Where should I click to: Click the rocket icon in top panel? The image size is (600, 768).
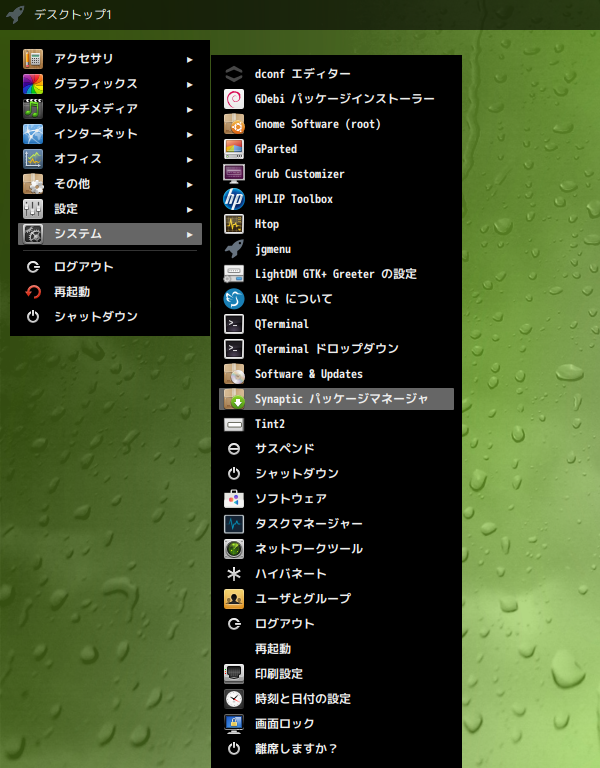15,14
